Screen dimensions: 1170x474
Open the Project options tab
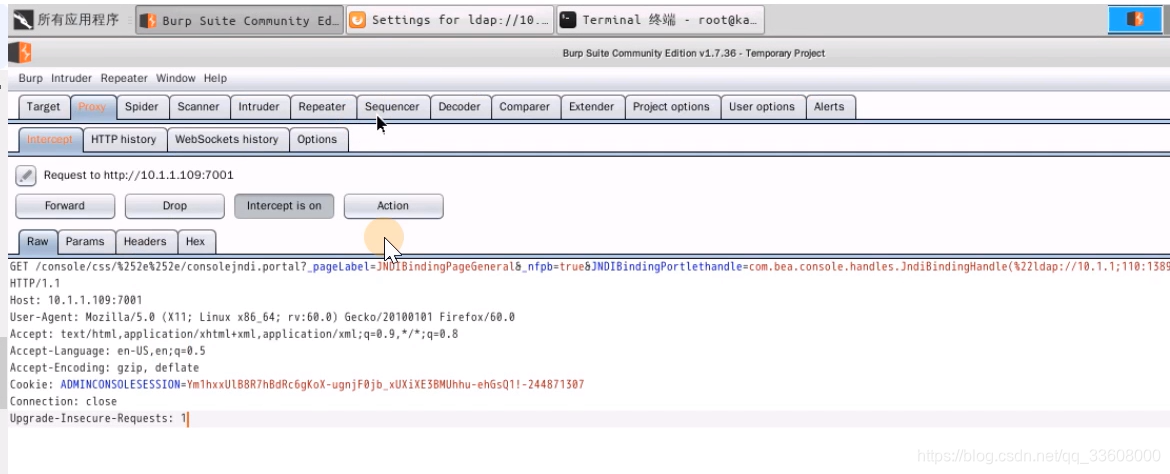pyautogui.click(x=672, y=107)
